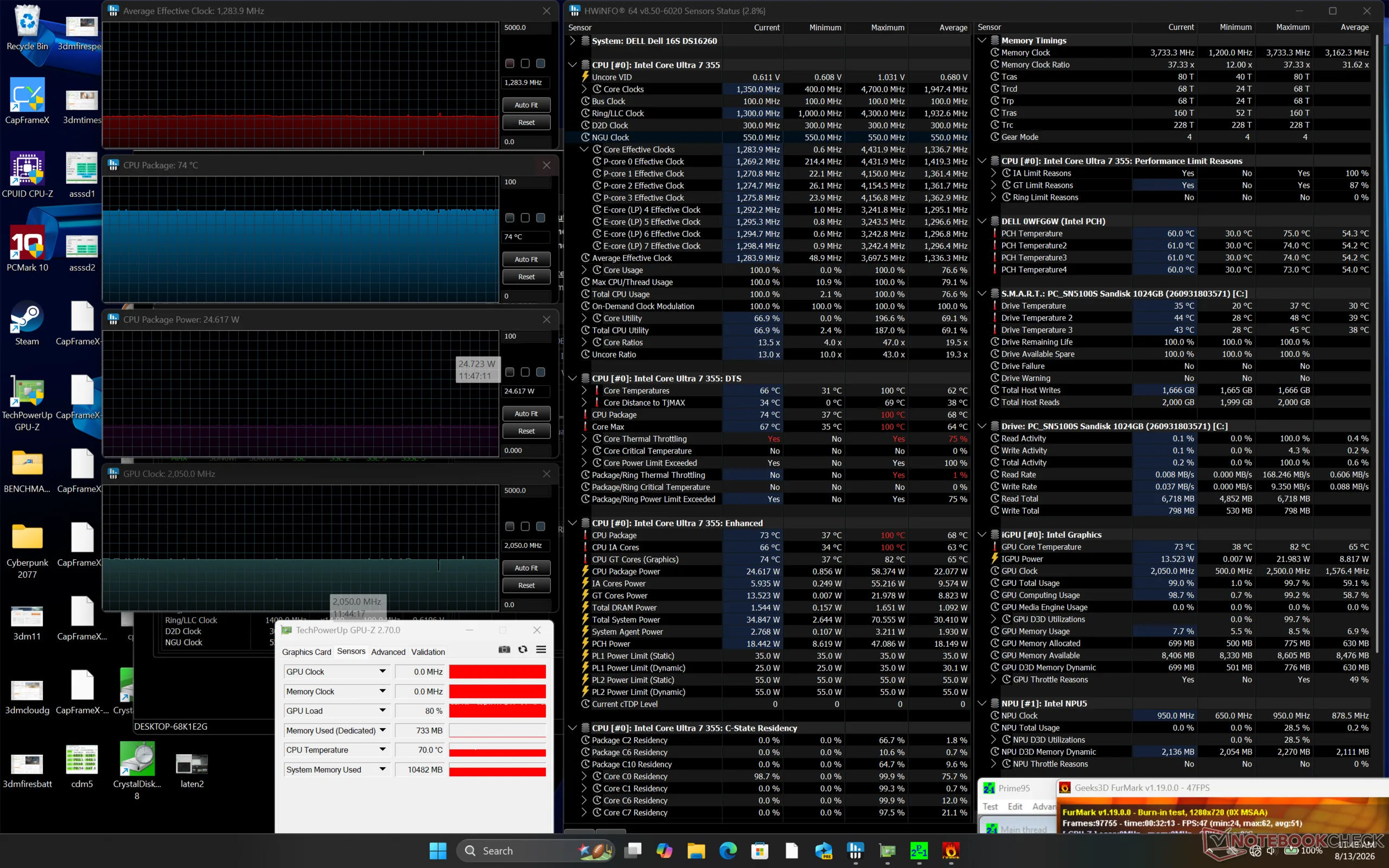
Task: Open the GPU-Z hamburger menu icon
Action: 540,649
